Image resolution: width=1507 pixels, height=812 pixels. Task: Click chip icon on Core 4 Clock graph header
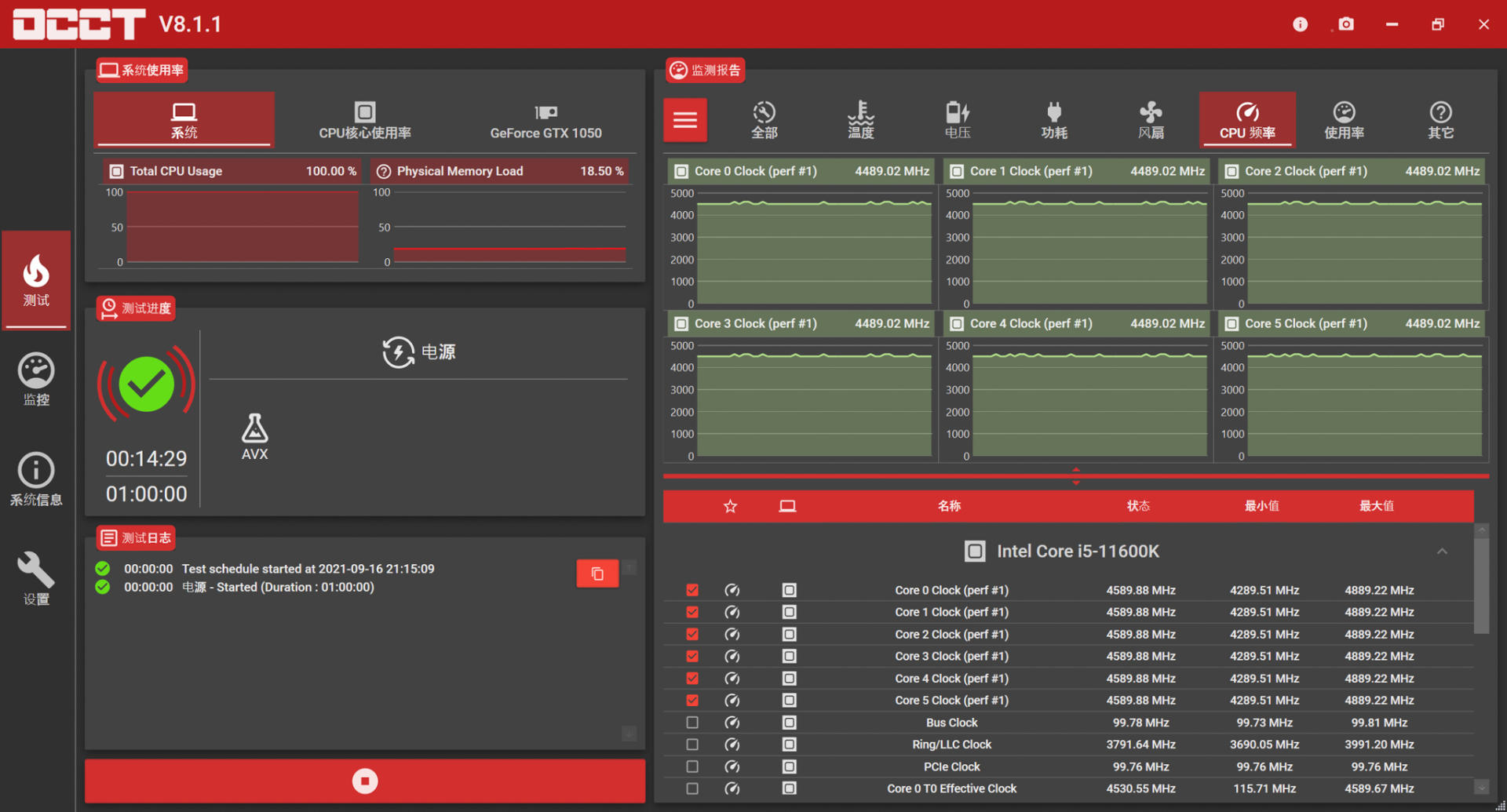[957, 323]
